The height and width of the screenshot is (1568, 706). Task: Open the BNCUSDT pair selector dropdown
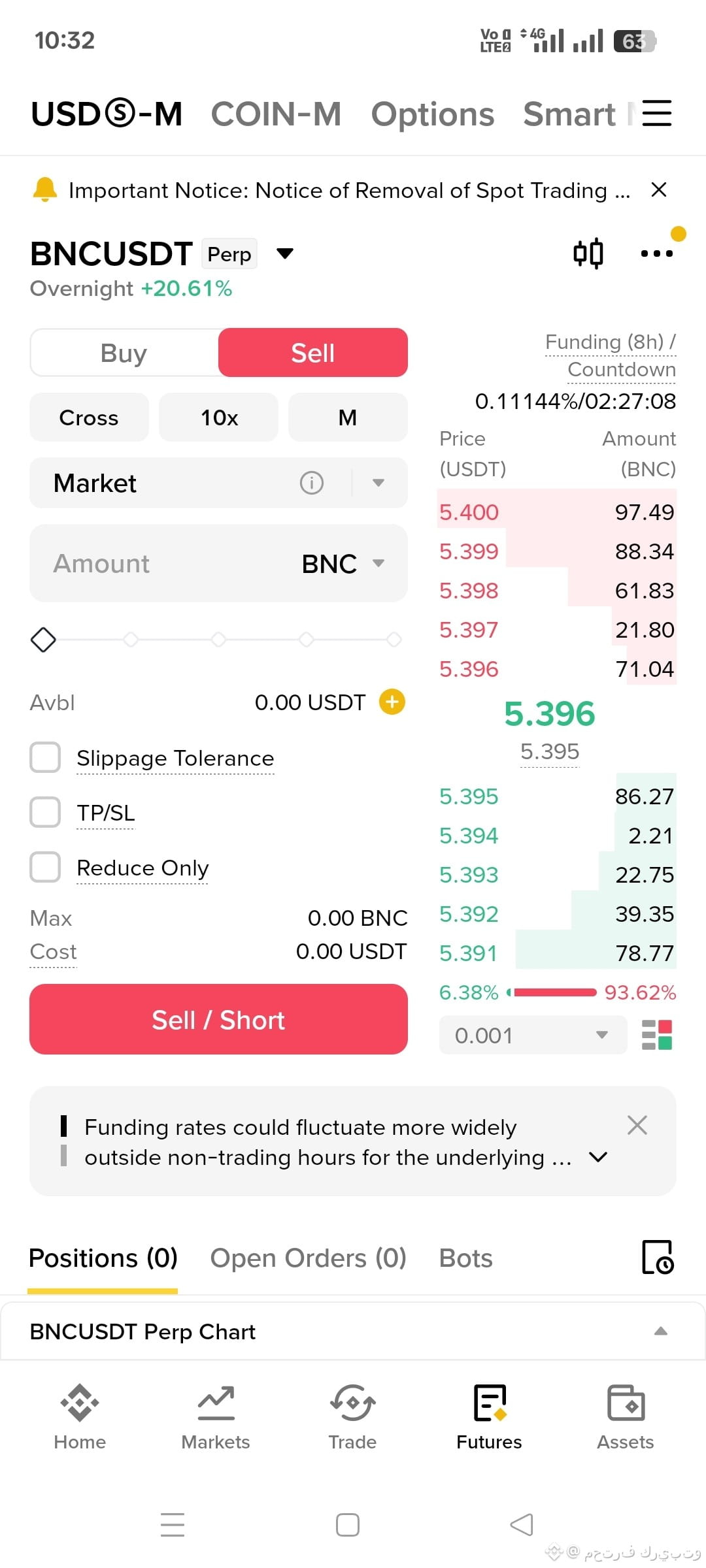(x=285, y=253)
